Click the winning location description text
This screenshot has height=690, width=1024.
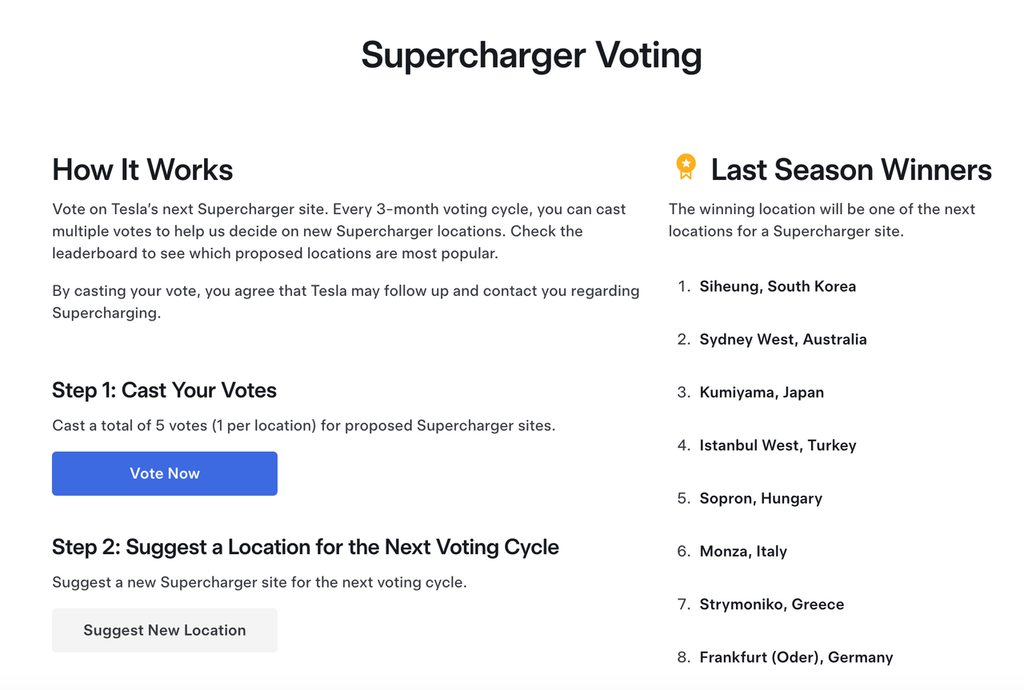coord(830,220)
